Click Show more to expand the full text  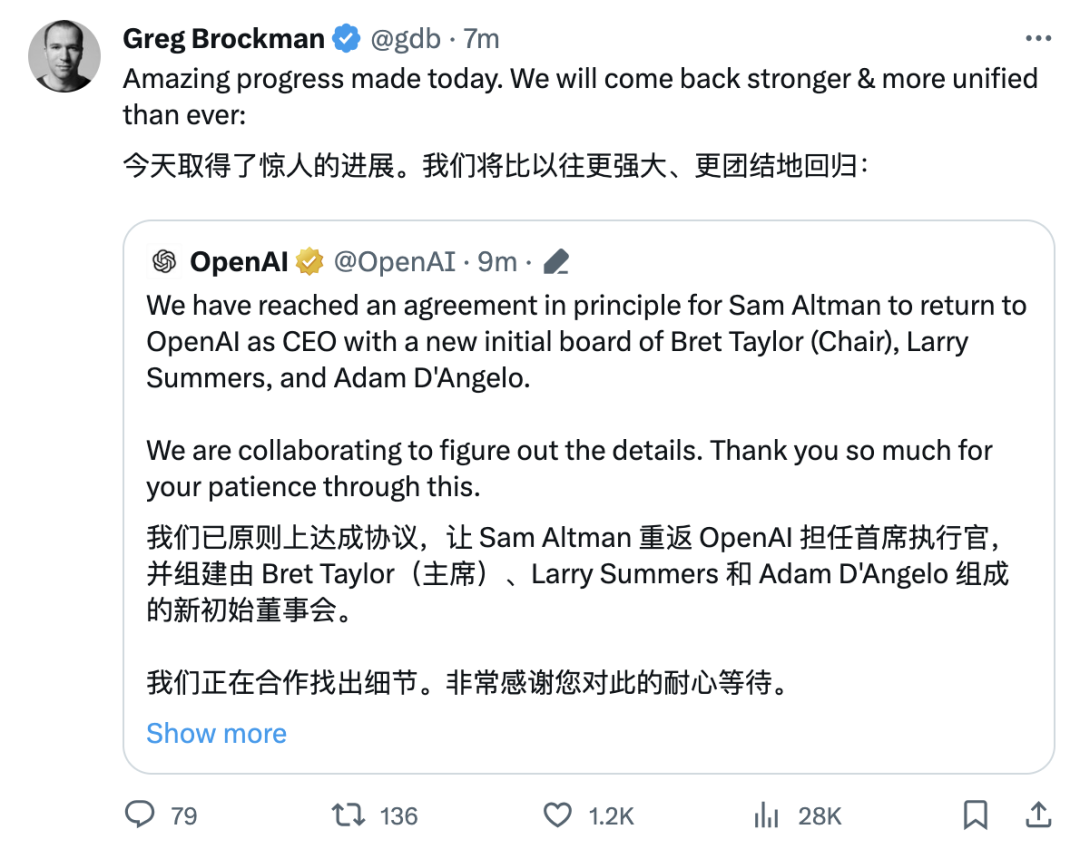(216, 733)
